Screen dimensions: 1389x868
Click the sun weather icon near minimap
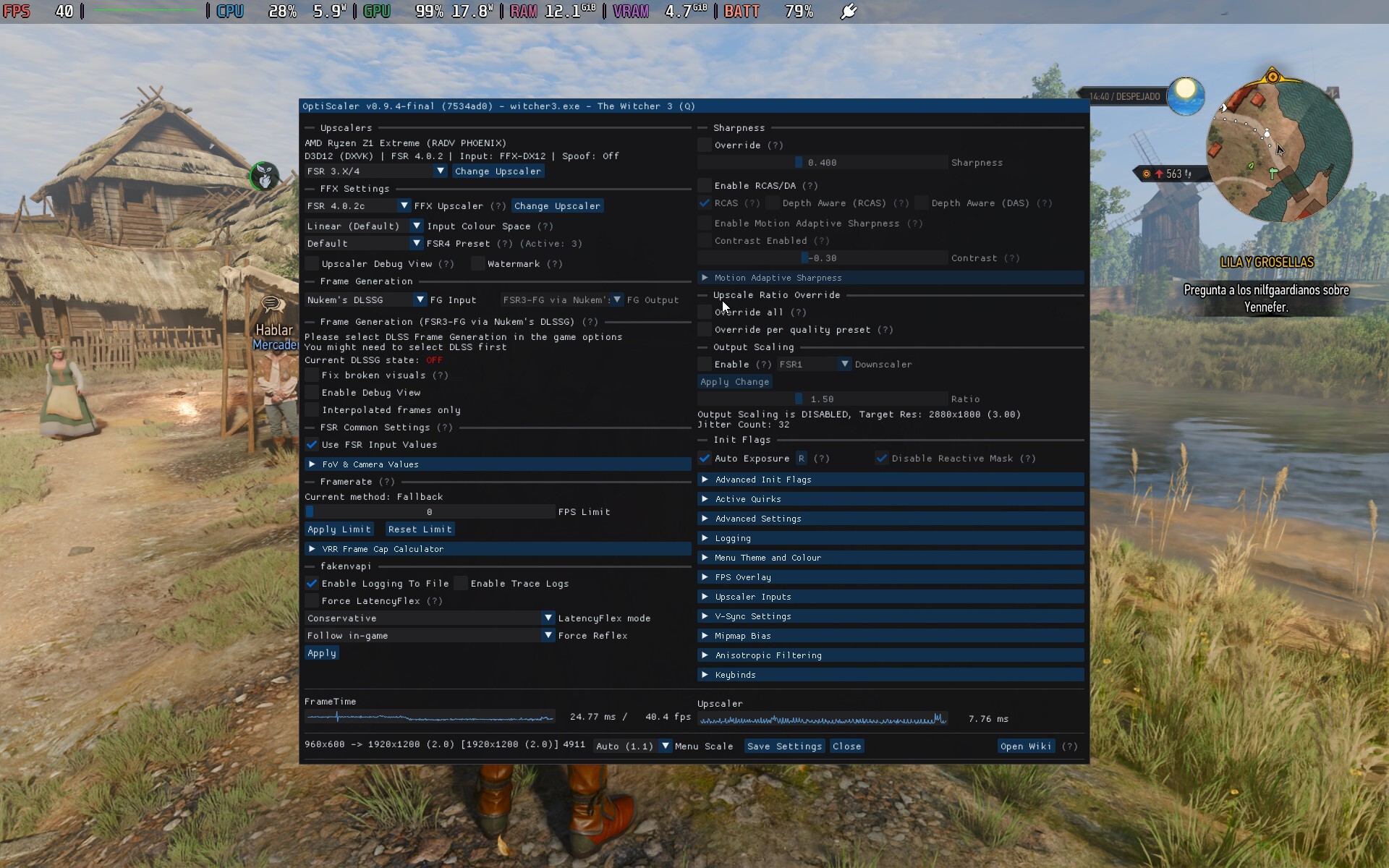[x=1186, y=95]
